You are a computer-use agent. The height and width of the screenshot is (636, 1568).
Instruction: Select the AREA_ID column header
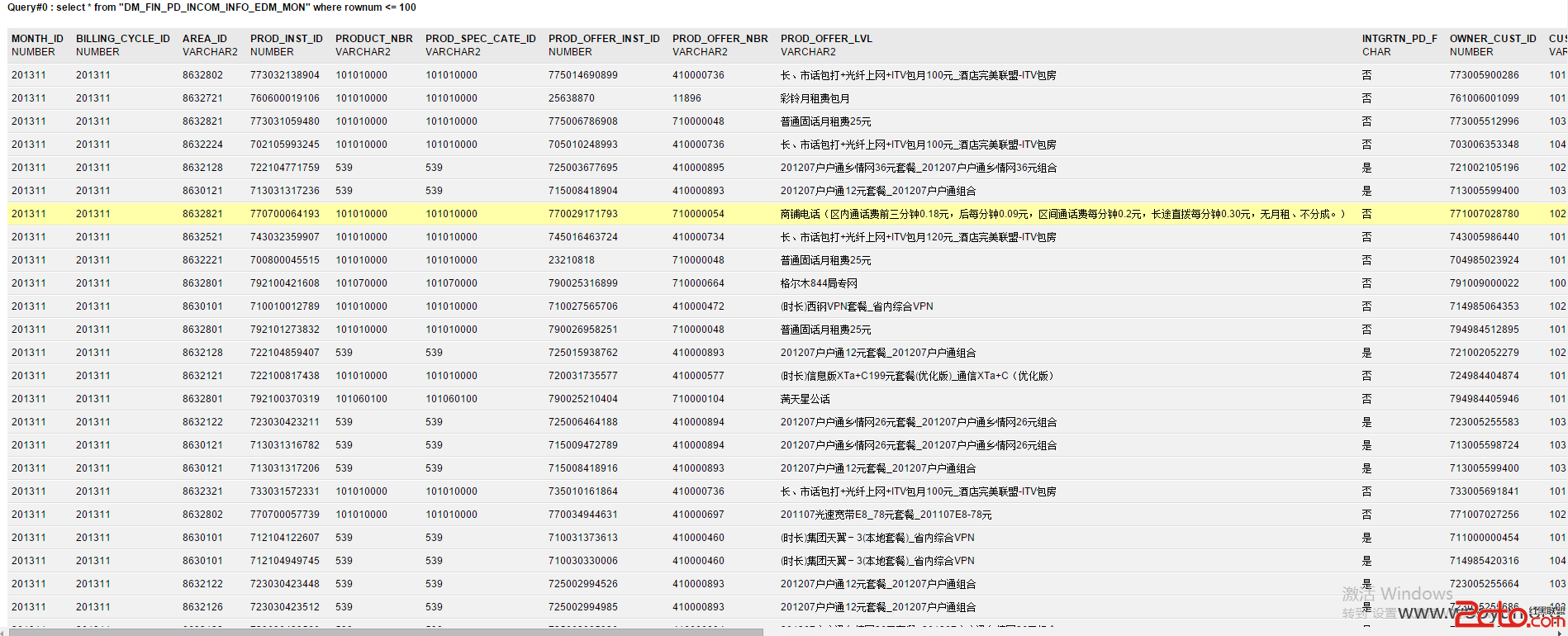click(204, 39)
